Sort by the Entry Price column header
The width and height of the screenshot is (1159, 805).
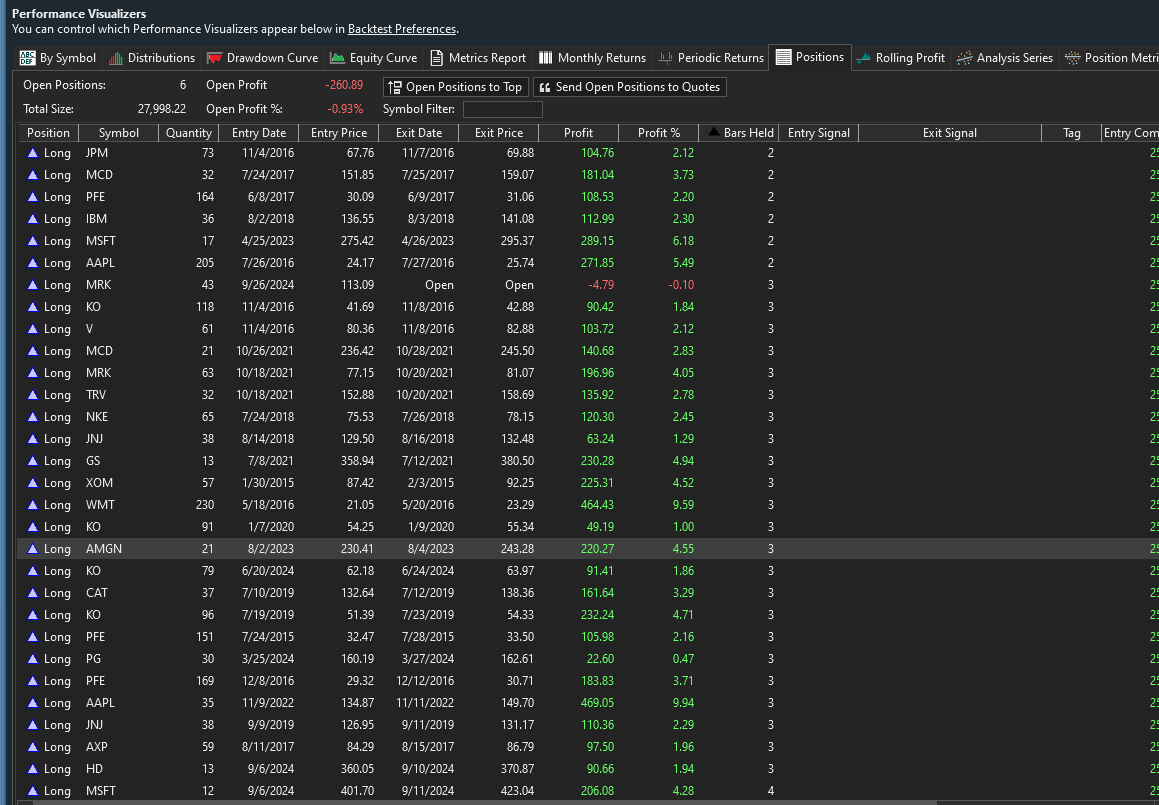(x=339, y=133)
